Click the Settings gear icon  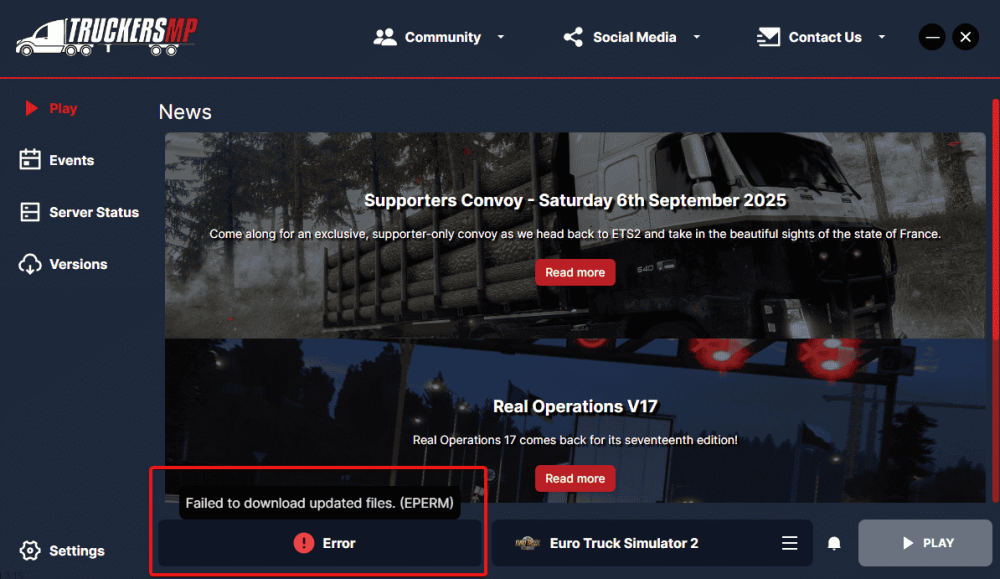30,551
